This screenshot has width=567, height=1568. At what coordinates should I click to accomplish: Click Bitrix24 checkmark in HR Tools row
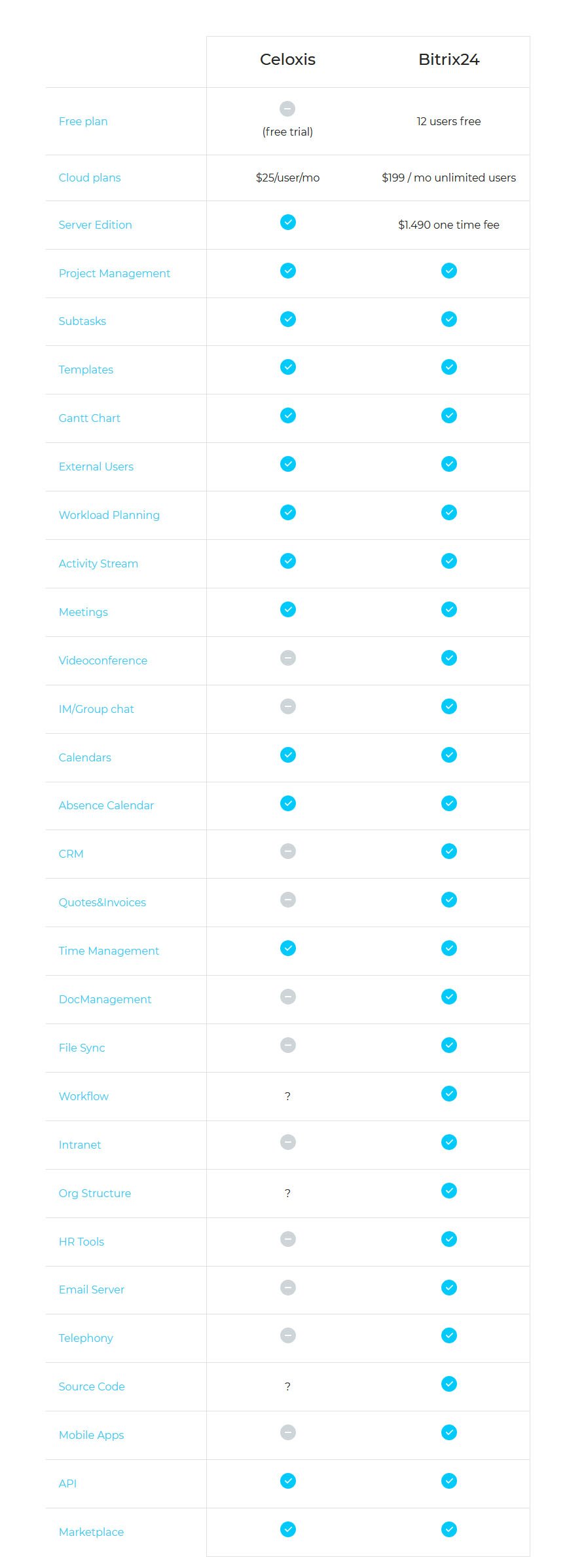tap(448, 1239)
